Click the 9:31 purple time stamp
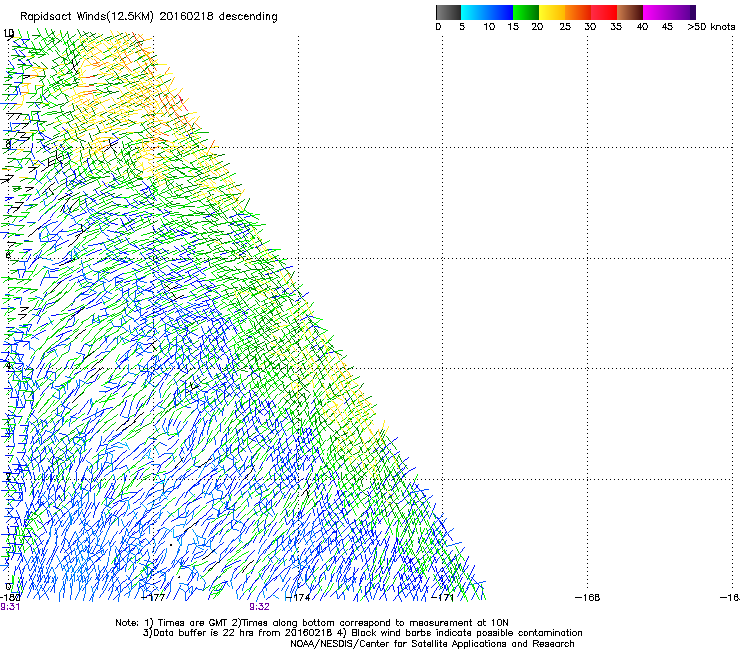 click(x=10, y=607)
